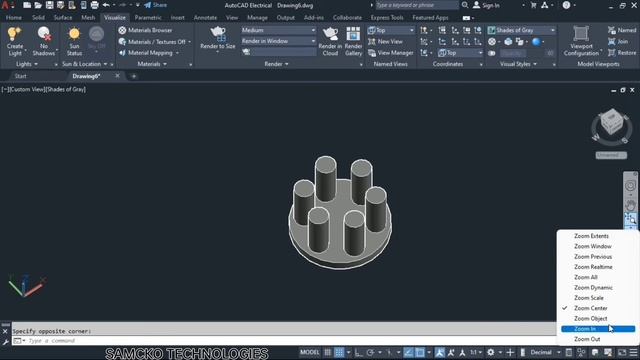Click the steering wheel navigation icon
The image size is (640, 360).
pyautogui.click(x=630, y=186)
